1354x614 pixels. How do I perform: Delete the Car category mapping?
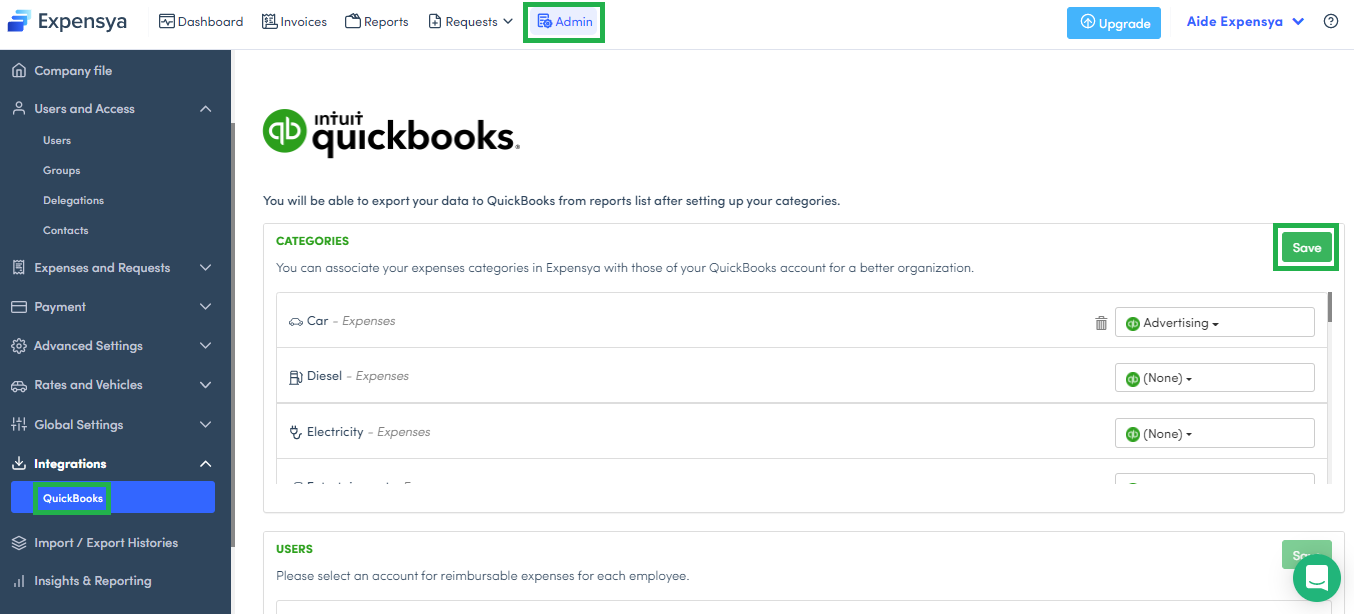pos(1101,323)
